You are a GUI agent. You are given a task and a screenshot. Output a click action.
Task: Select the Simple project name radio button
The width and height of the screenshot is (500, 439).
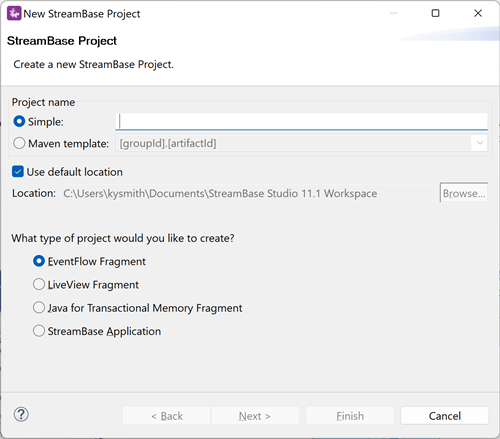[19, 122]
